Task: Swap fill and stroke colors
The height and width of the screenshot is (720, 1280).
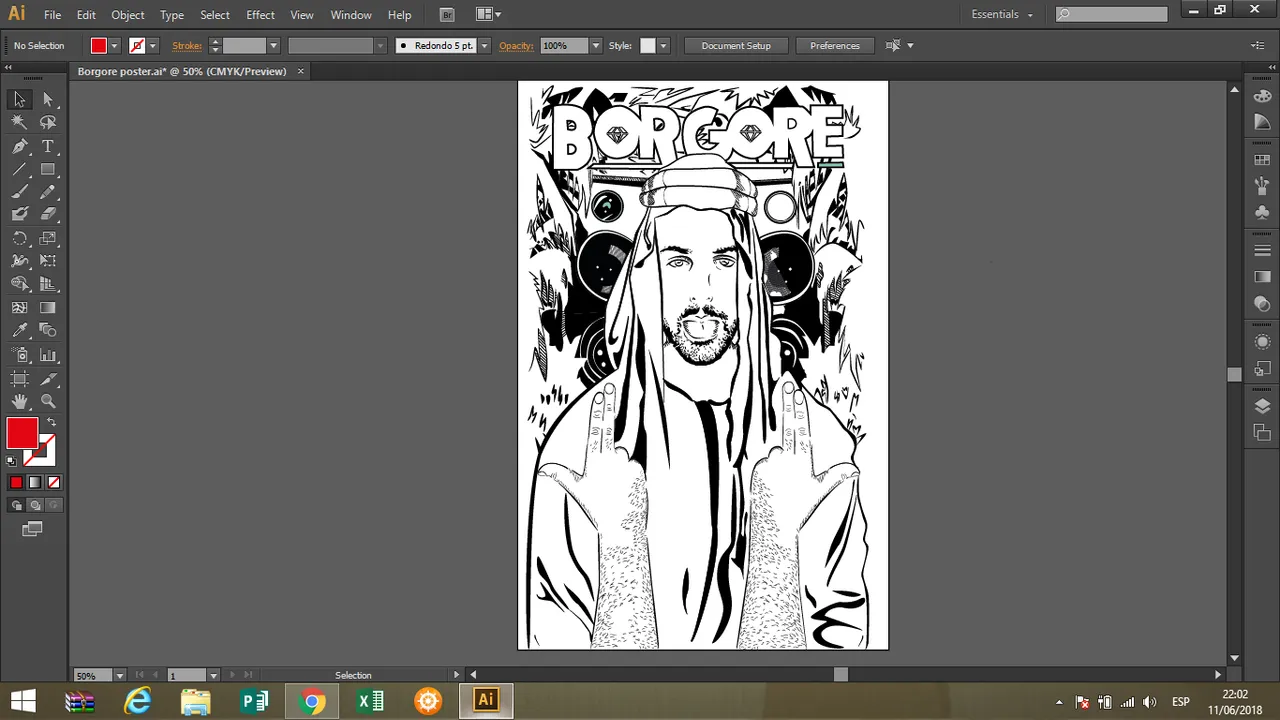Action: pos(51,423)
